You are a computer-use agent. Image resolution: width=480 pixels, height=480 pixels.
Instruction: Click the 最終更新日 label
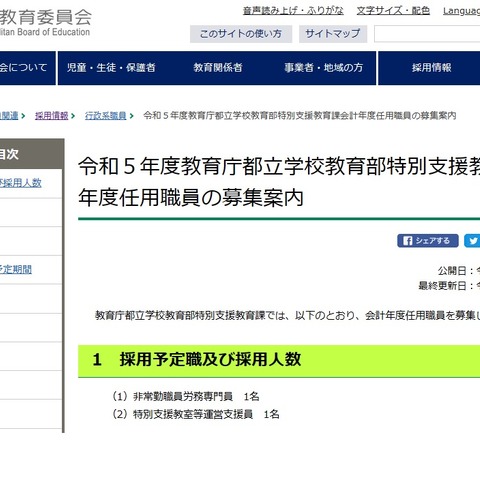442,286
